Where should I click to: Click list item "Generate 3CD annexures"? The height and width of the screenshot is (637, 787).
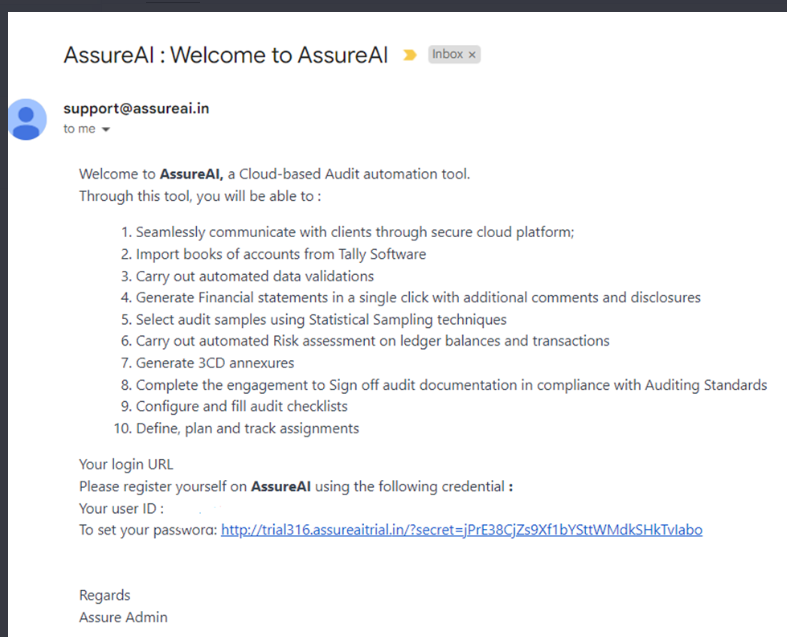click(x=215, y=363)
